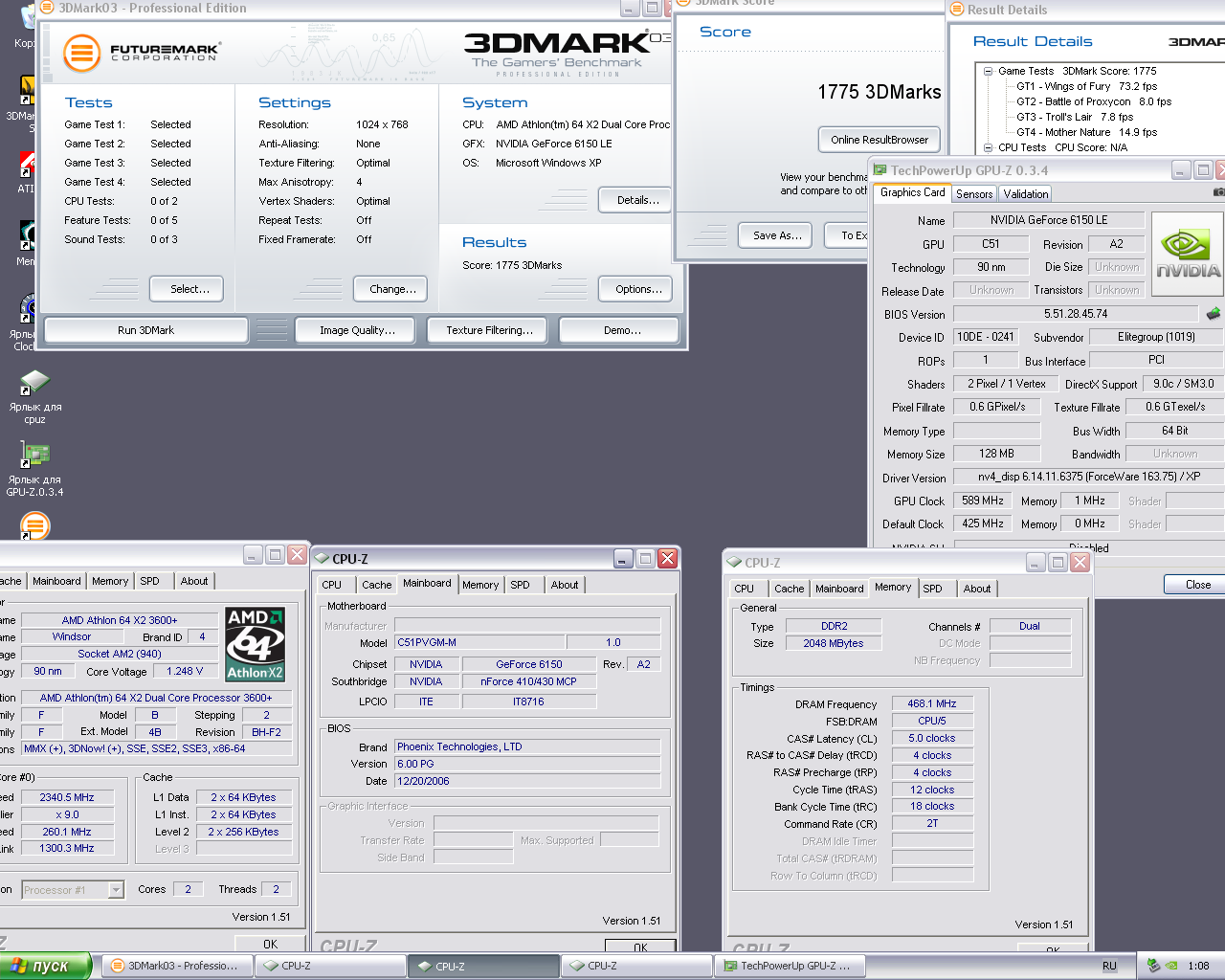Click the AMD Athlon X2 logo in CPU-Z
This screenshot has height=980, width=1225.
point(255,643)
